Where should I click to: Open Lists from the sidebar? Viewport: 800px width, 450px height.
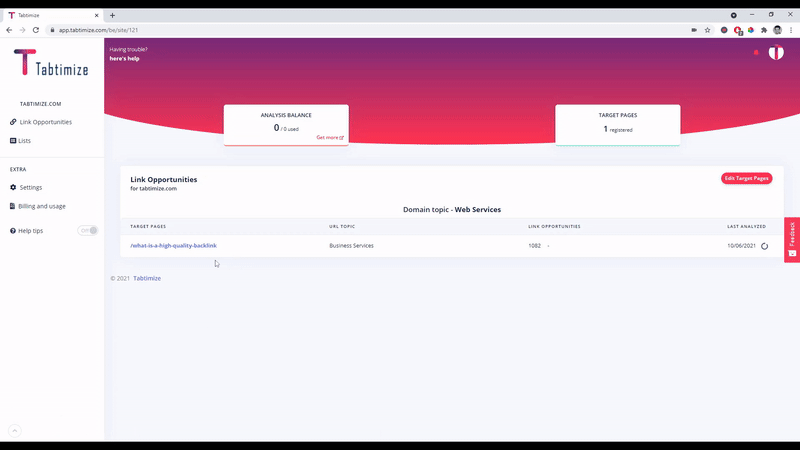(20, 140)
